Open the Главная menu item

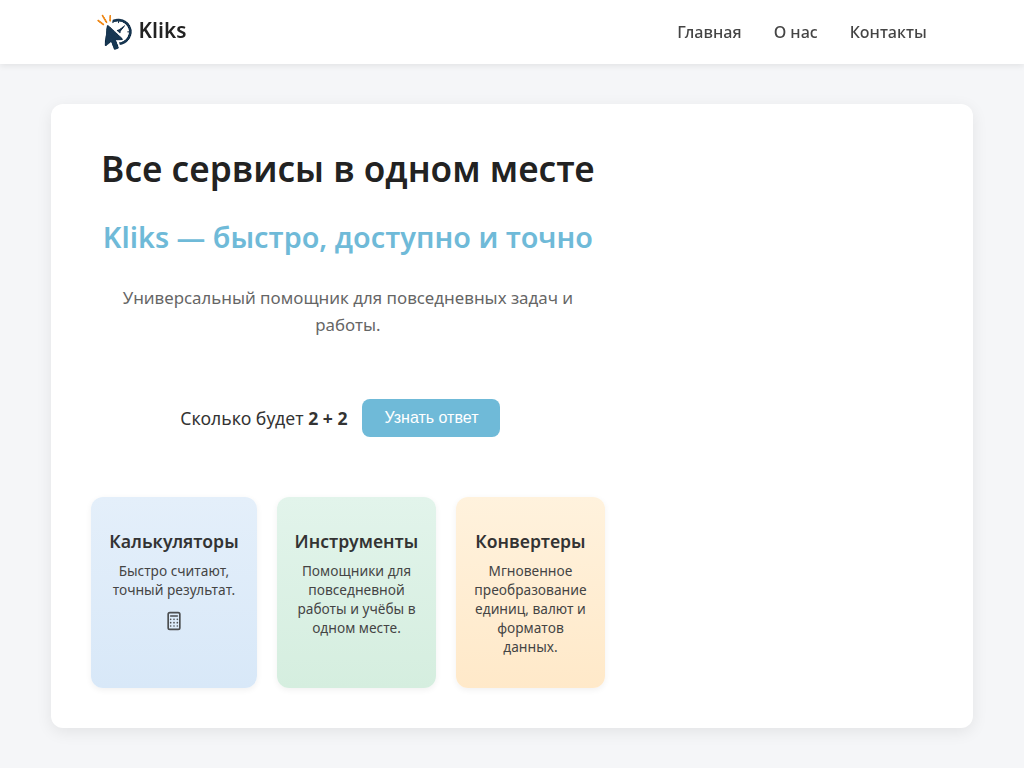pyautogui.click(x=709, y=32)
